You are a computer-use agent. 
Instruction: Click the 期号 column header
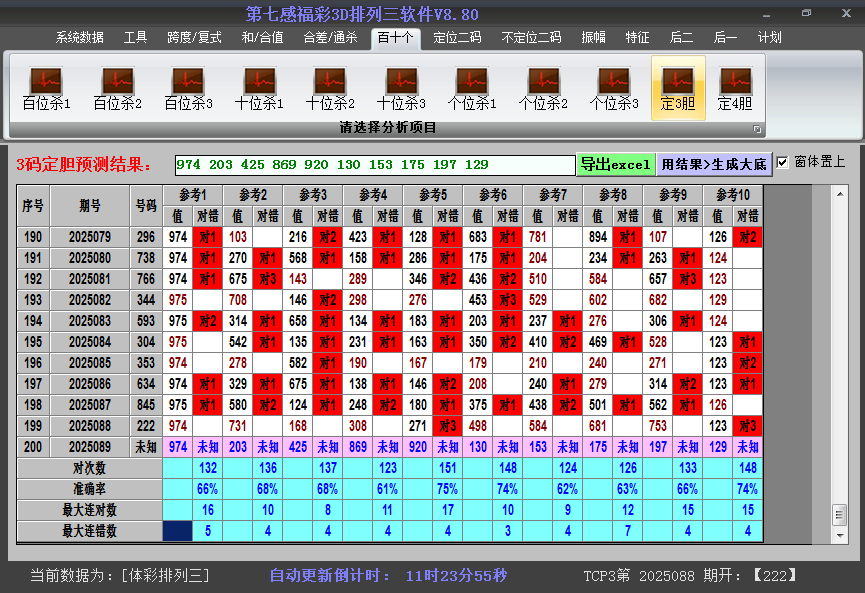(90, 206)
